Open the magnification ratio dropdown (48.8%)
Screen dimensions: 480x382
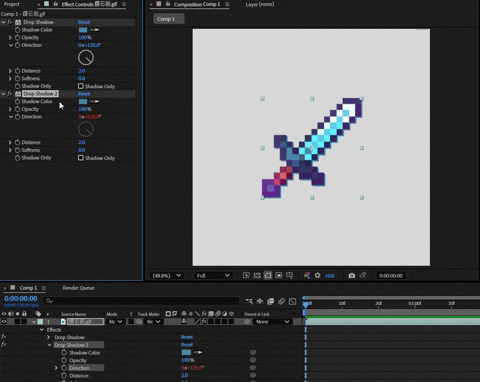[x=167, y=276]
